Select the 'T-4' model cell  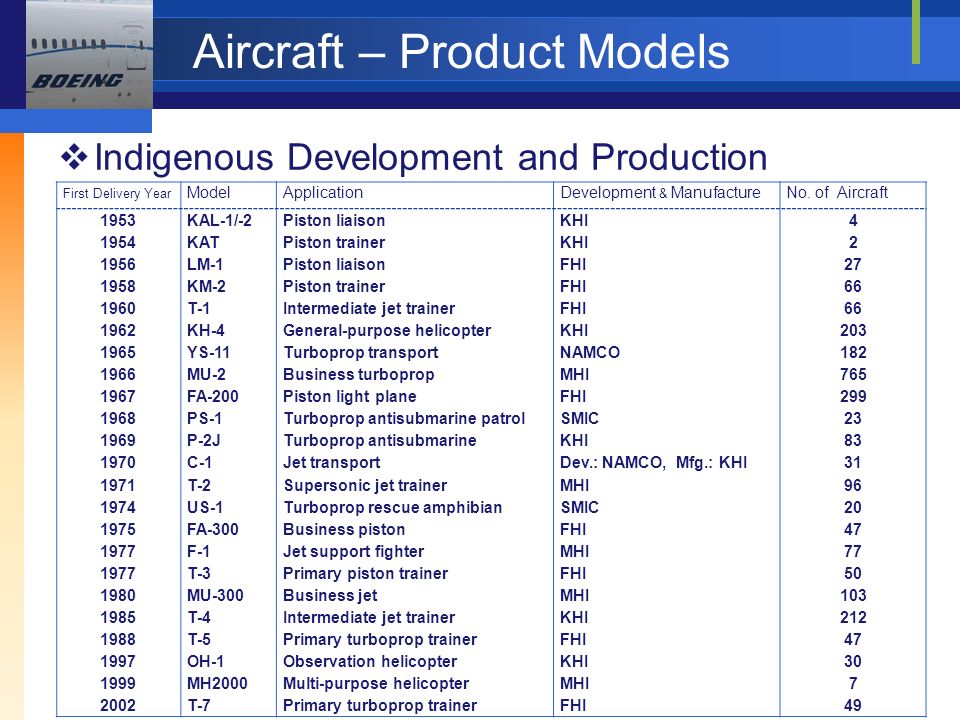pyautogui.click(x=199, y=618)
